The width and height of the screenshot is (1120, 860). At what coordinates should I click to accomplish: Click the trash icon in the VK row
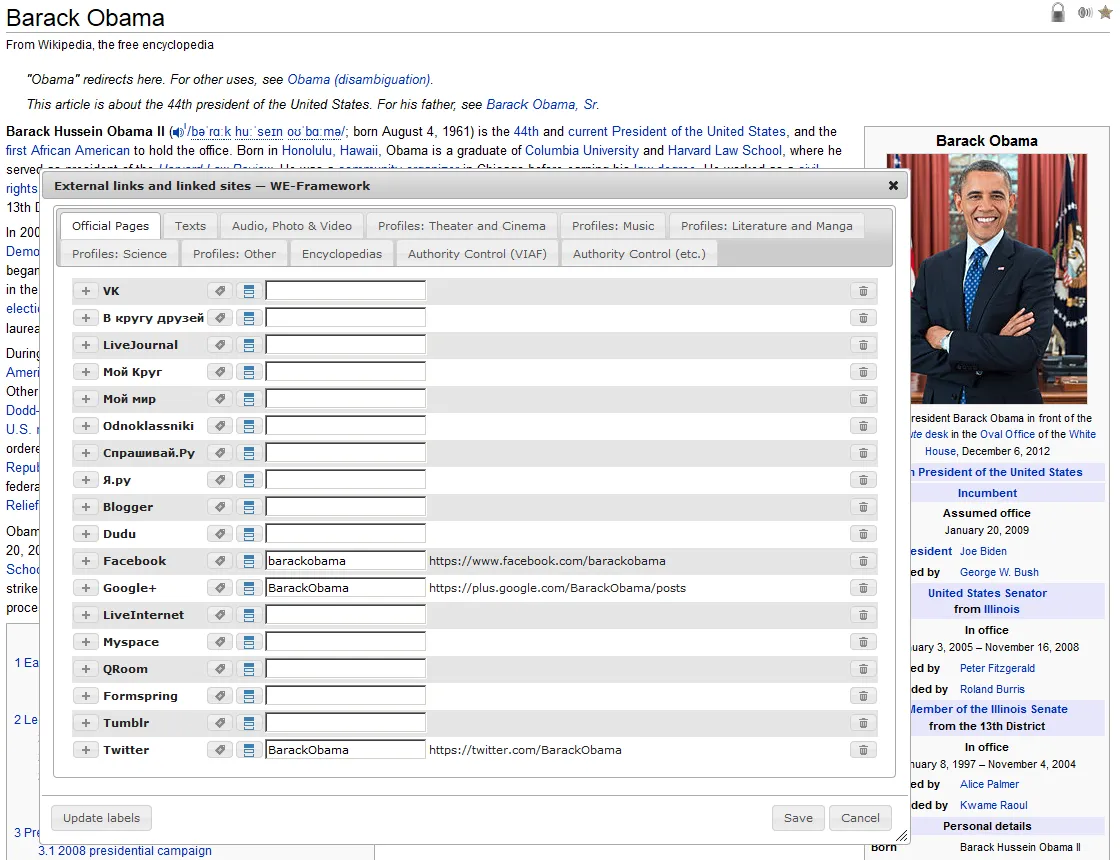(x=863, y=291)
